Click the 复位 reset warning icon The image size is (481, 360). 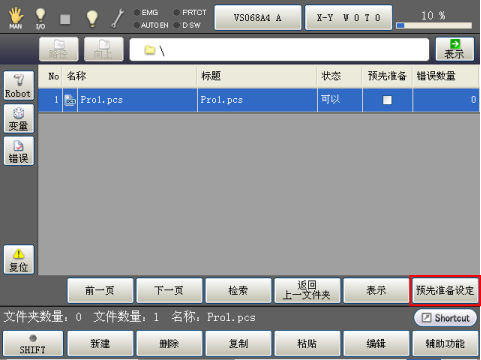[x=19, y=260]
